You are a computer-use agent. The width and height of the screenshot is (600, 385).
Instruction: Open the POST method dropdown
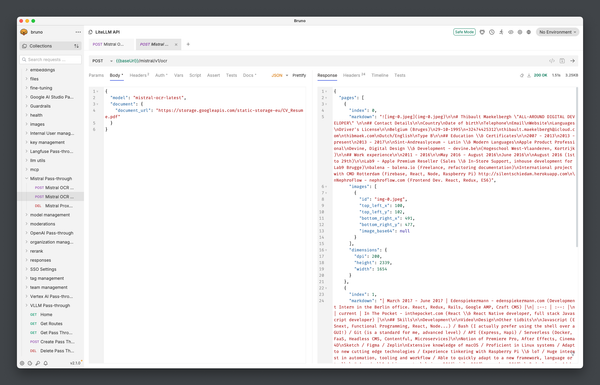point(102,61)
